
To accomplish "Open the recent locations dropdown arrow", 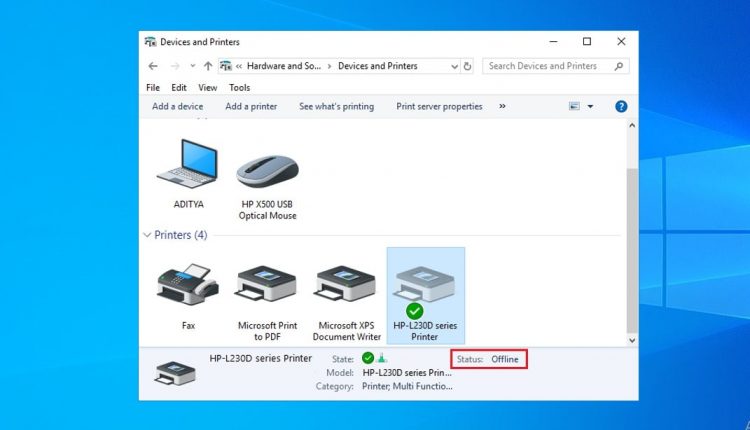I will click(x=193, y=66).
